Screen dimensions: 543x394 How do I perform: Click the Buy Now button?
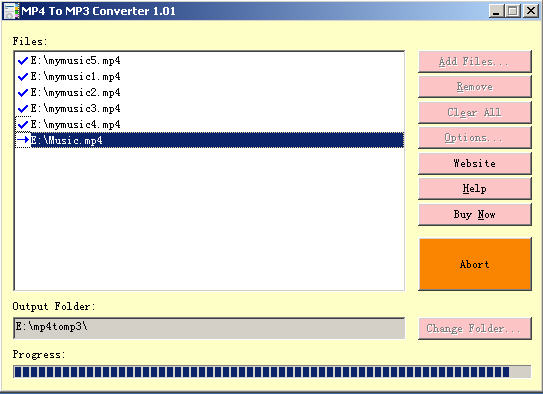click(475, 215)
